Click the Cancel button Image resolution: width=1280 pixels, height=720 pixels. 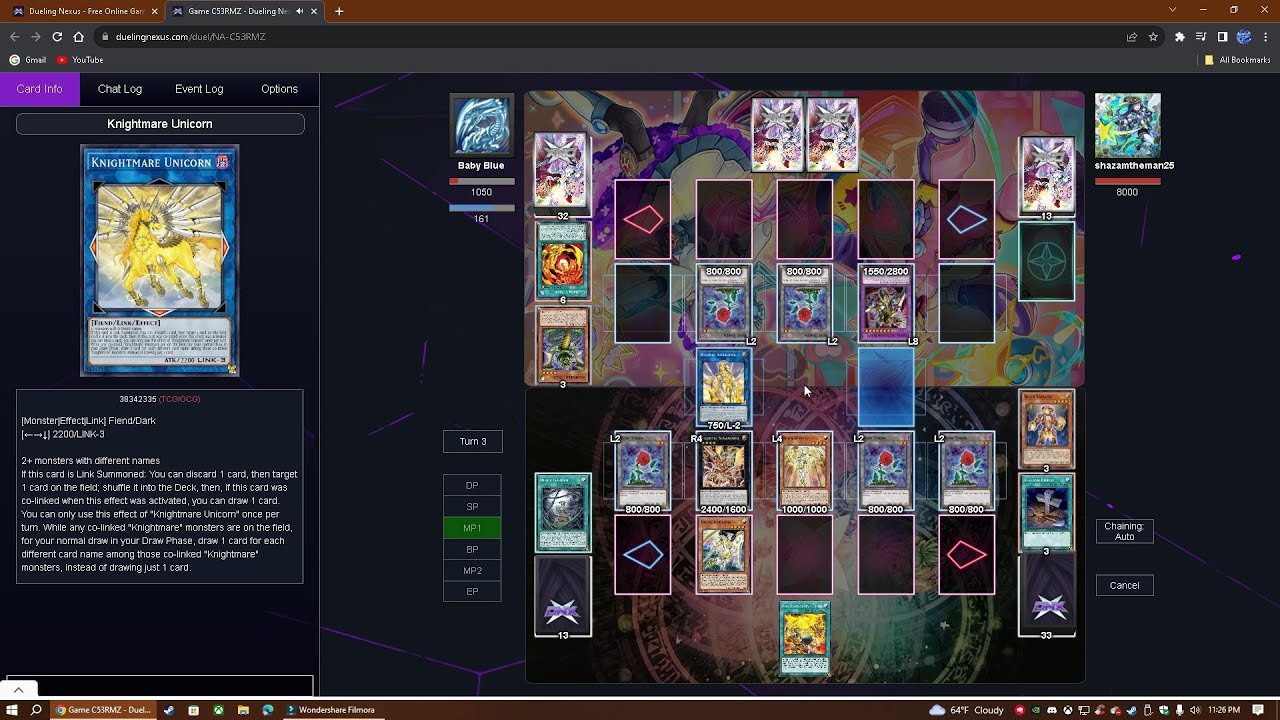(1124, 585)
